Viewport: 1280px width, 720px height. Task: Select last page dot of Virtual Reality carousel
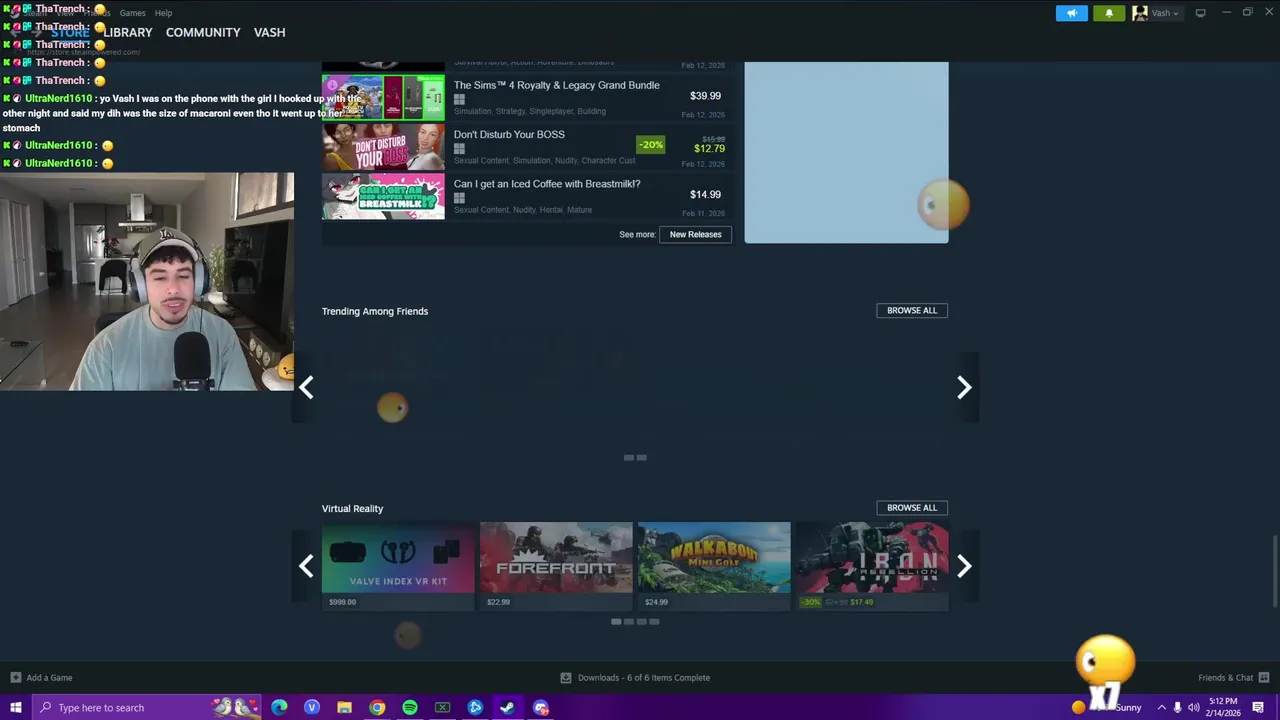[654, 622]
